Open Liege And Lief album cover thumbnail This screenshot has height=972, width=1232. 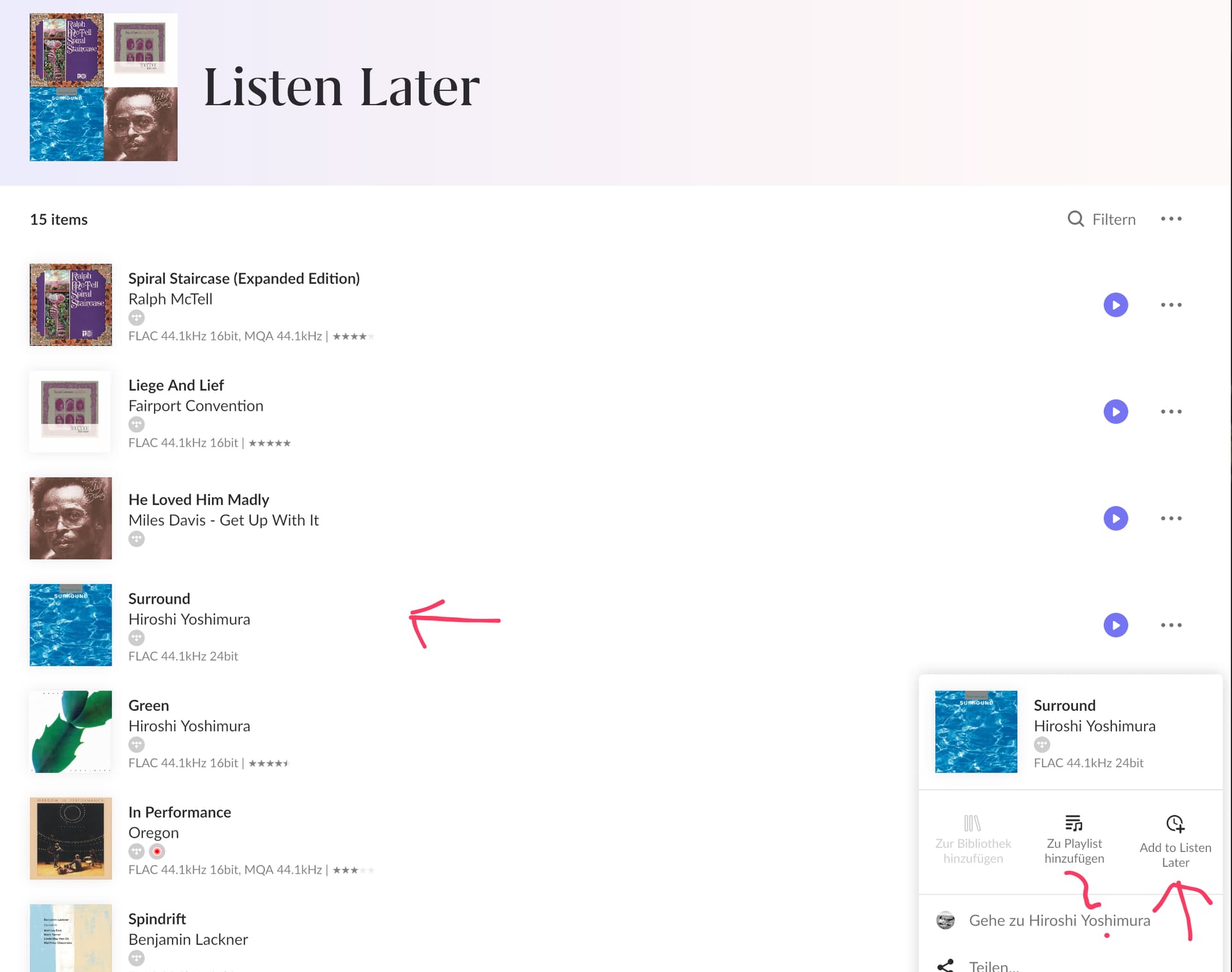coord(71,411)
